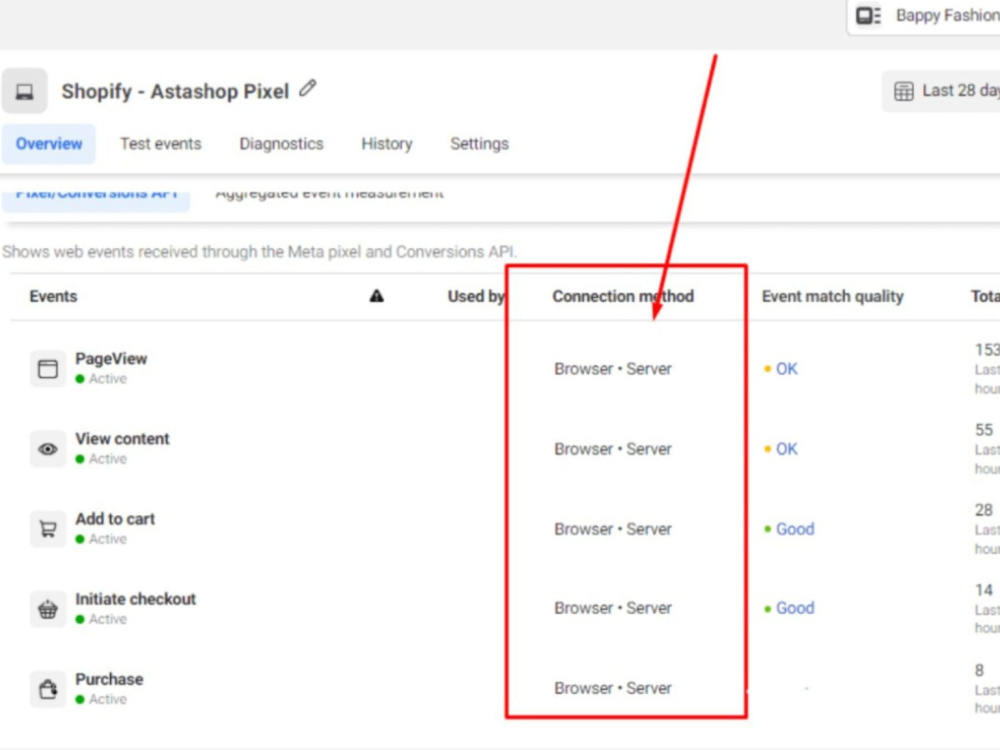Viewport: 1000px width, 750px height.
Task: Expand the OK match quality for PageView
Action: [787, 369]
